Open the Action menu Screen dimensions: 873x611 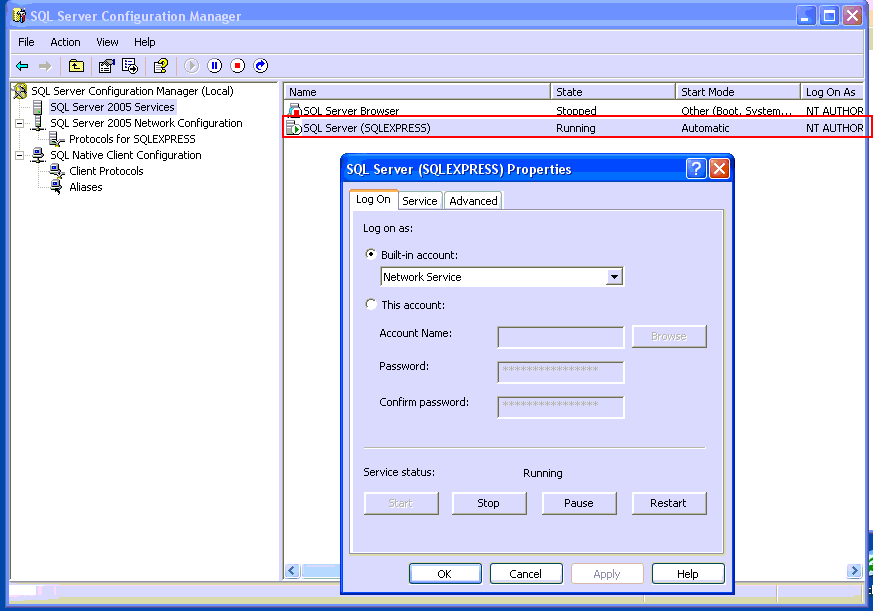pos(65,42)
